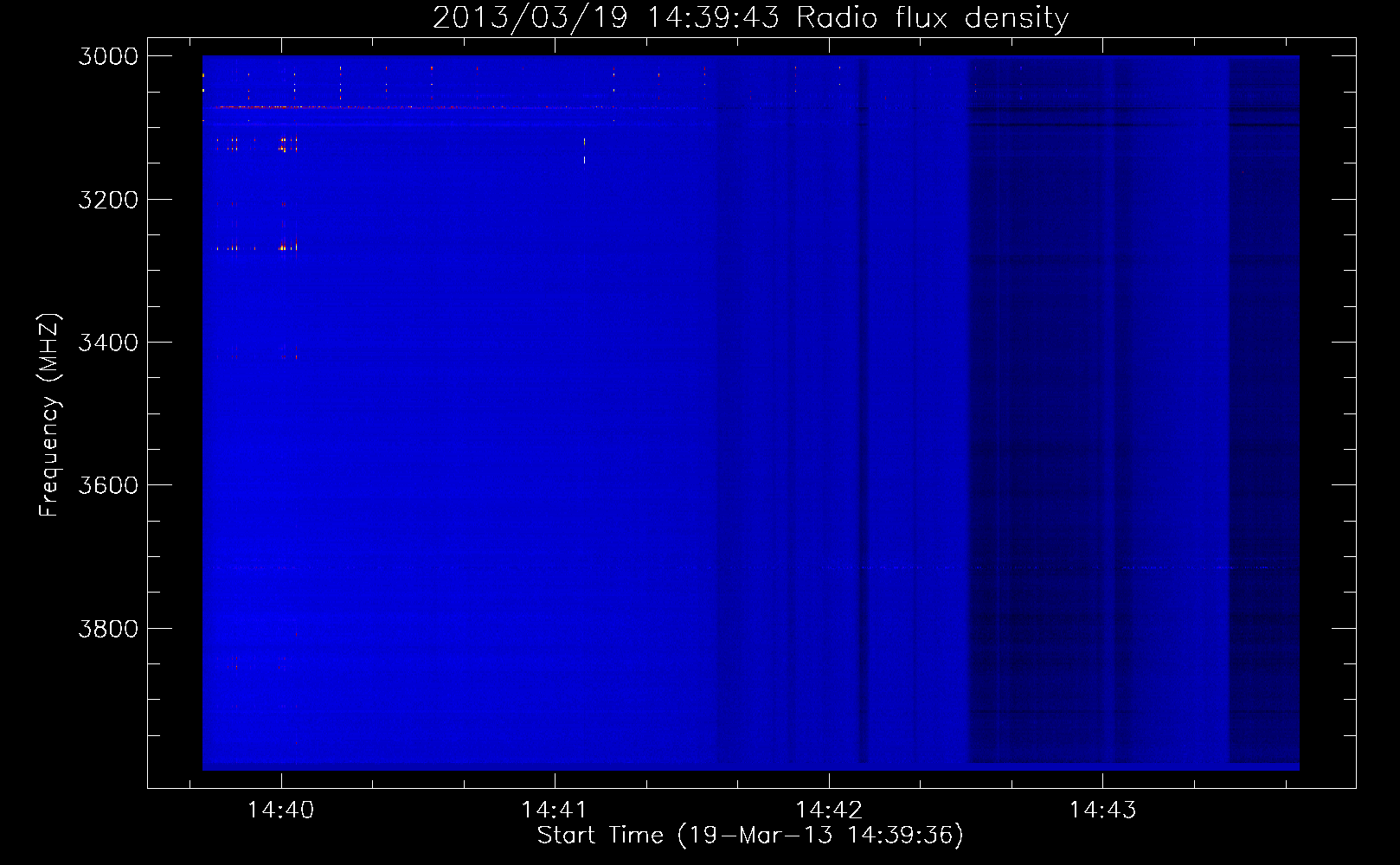This screenshot has width=1400, height=865.
Task: Pick the 3600 frequency tick label
Action: (x=108, y=485)
